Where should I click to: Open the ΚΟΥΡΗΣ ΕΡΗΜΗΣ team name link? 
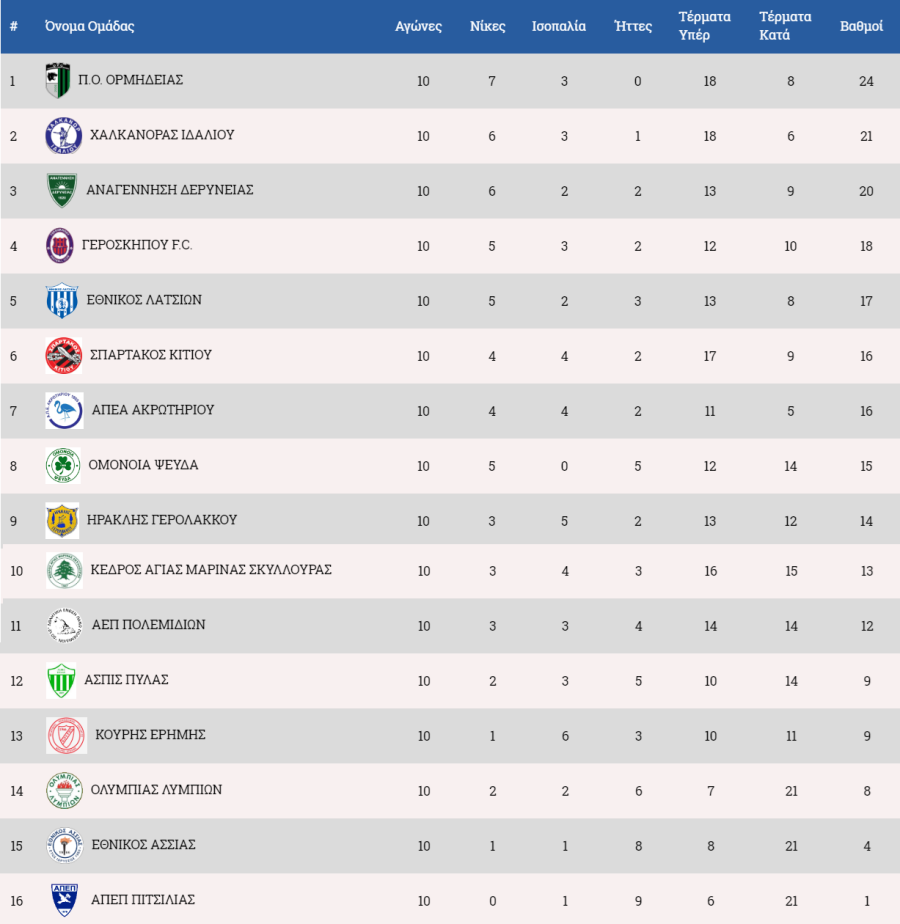click(x=150, y=734)
